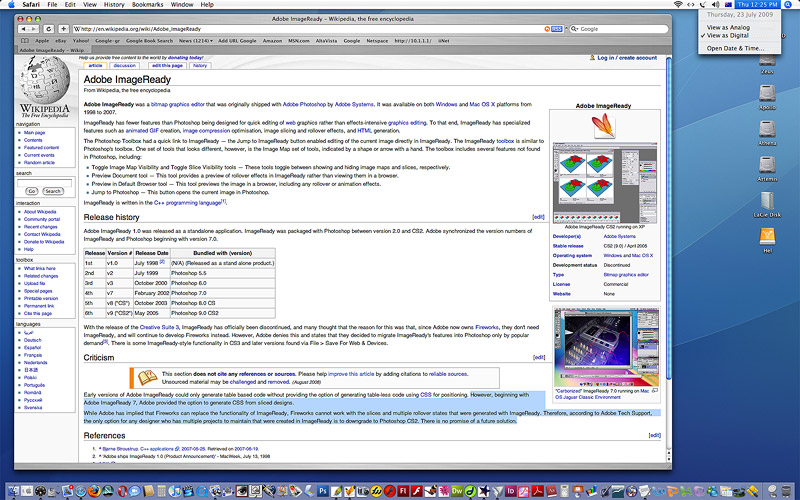Open the Carbonized ImageReady 7.0 thumbnail
Screen dimensions: 800x500
pos(606,348)
